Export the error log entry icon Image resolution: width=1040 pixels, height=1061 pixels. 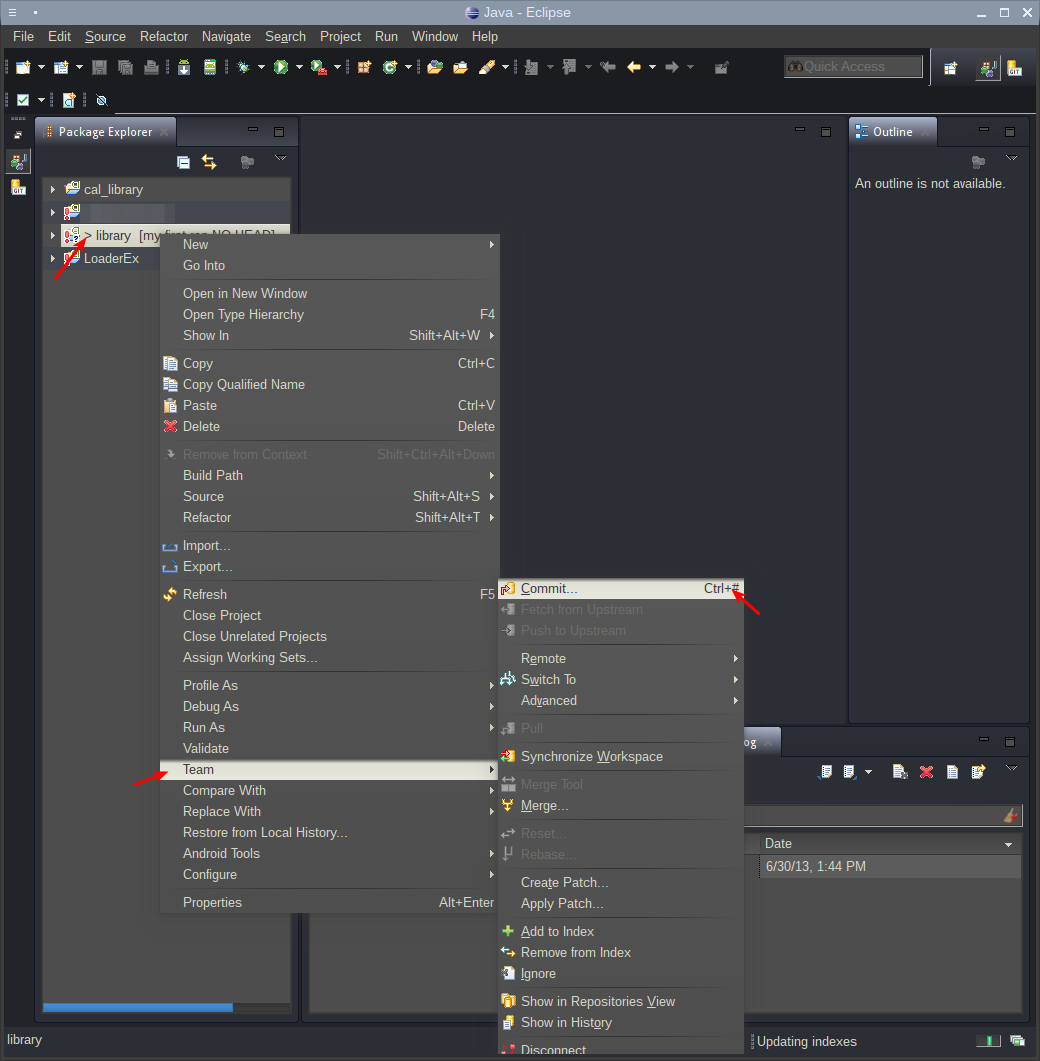977,771
